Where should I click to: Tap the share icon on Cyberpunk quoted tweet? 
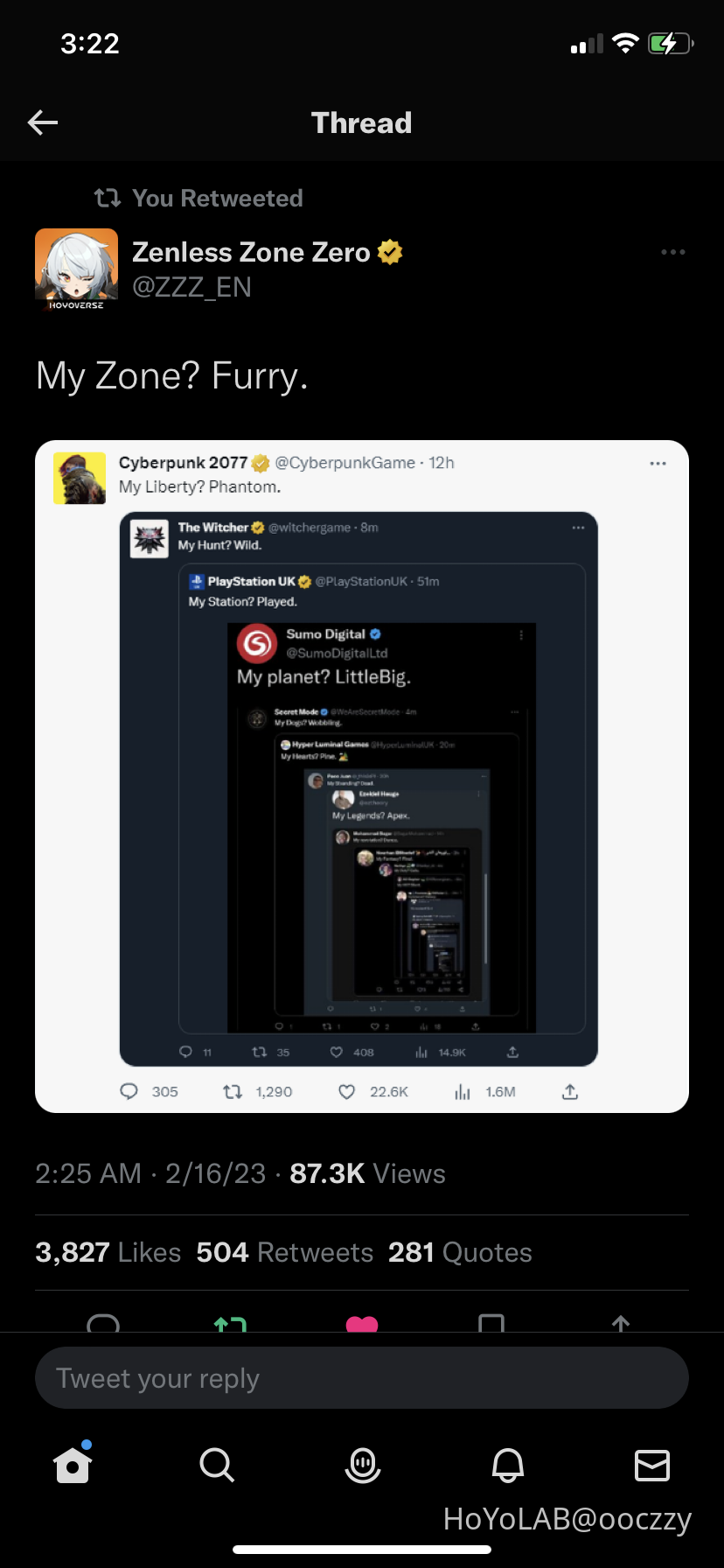[570, 1092]
